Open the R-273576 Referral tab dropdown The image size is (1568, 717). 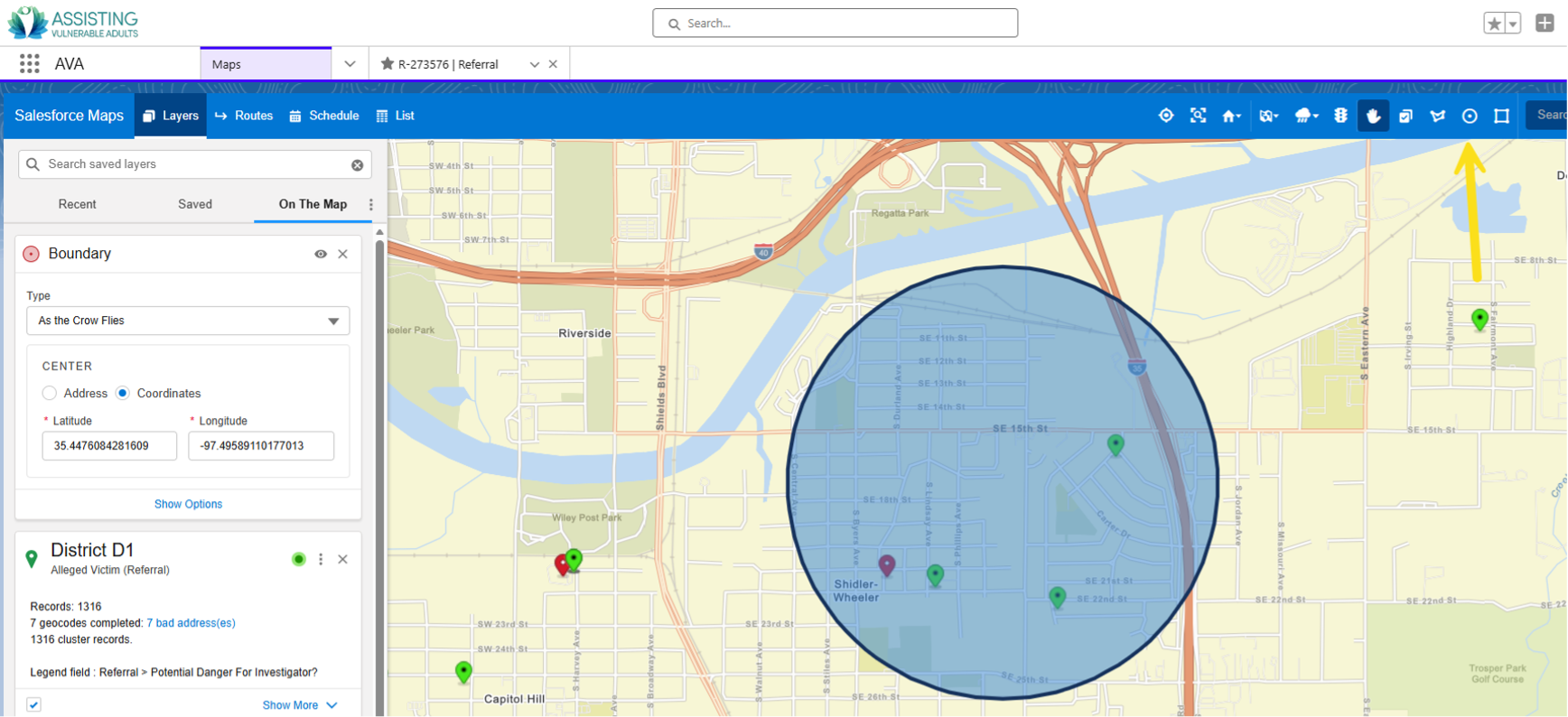[535, 64]
